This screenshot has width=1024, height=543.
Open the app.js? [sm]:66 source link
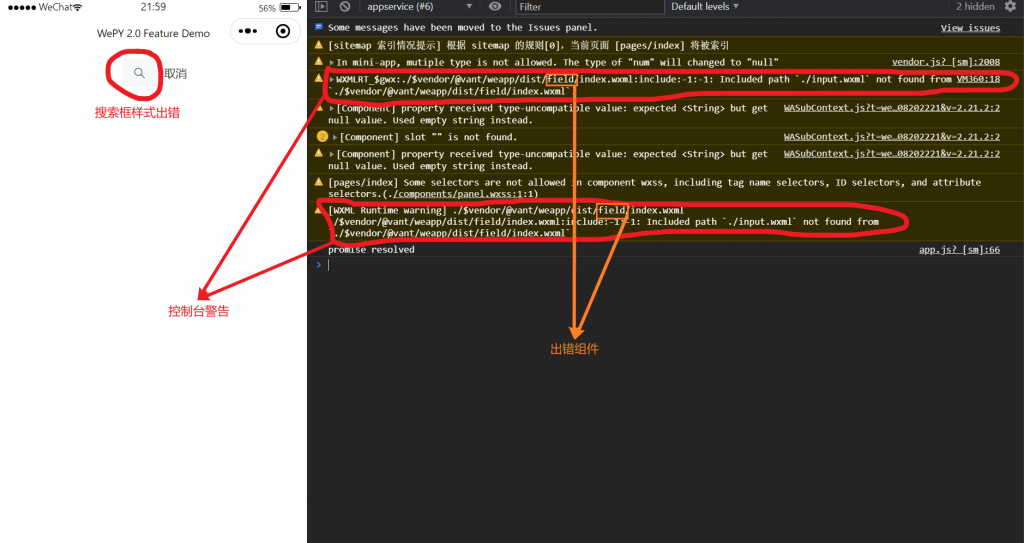[959, 250]
